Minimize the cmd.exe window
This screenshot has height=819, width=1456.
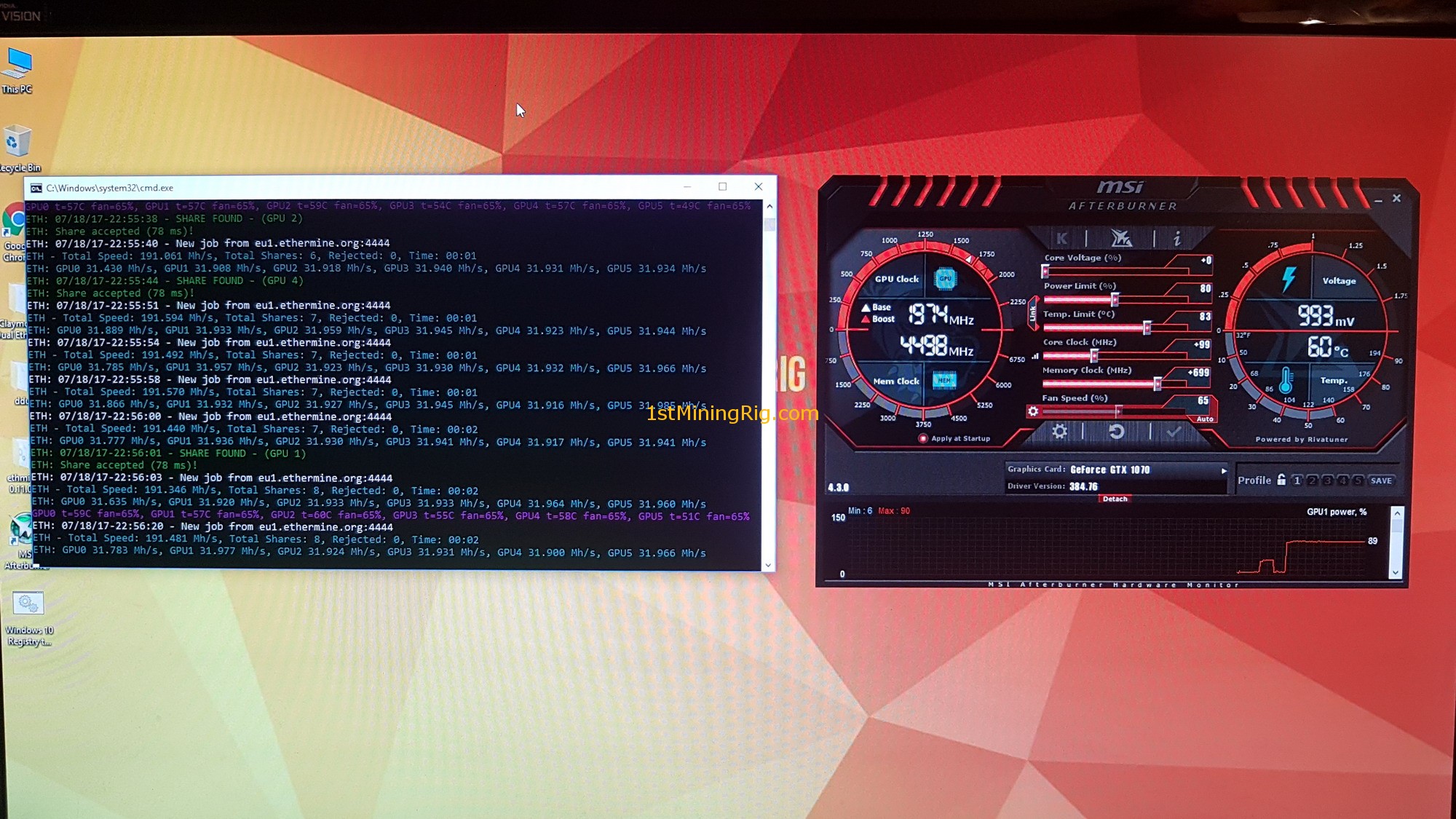687,187
